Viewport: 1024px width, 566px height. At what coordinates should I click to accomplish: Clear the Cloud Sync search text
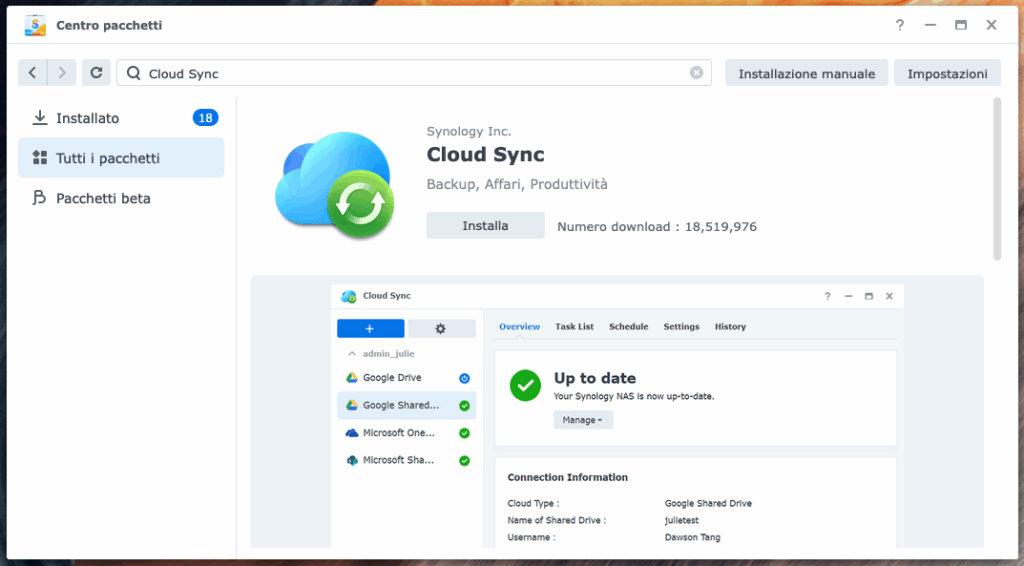696,73
